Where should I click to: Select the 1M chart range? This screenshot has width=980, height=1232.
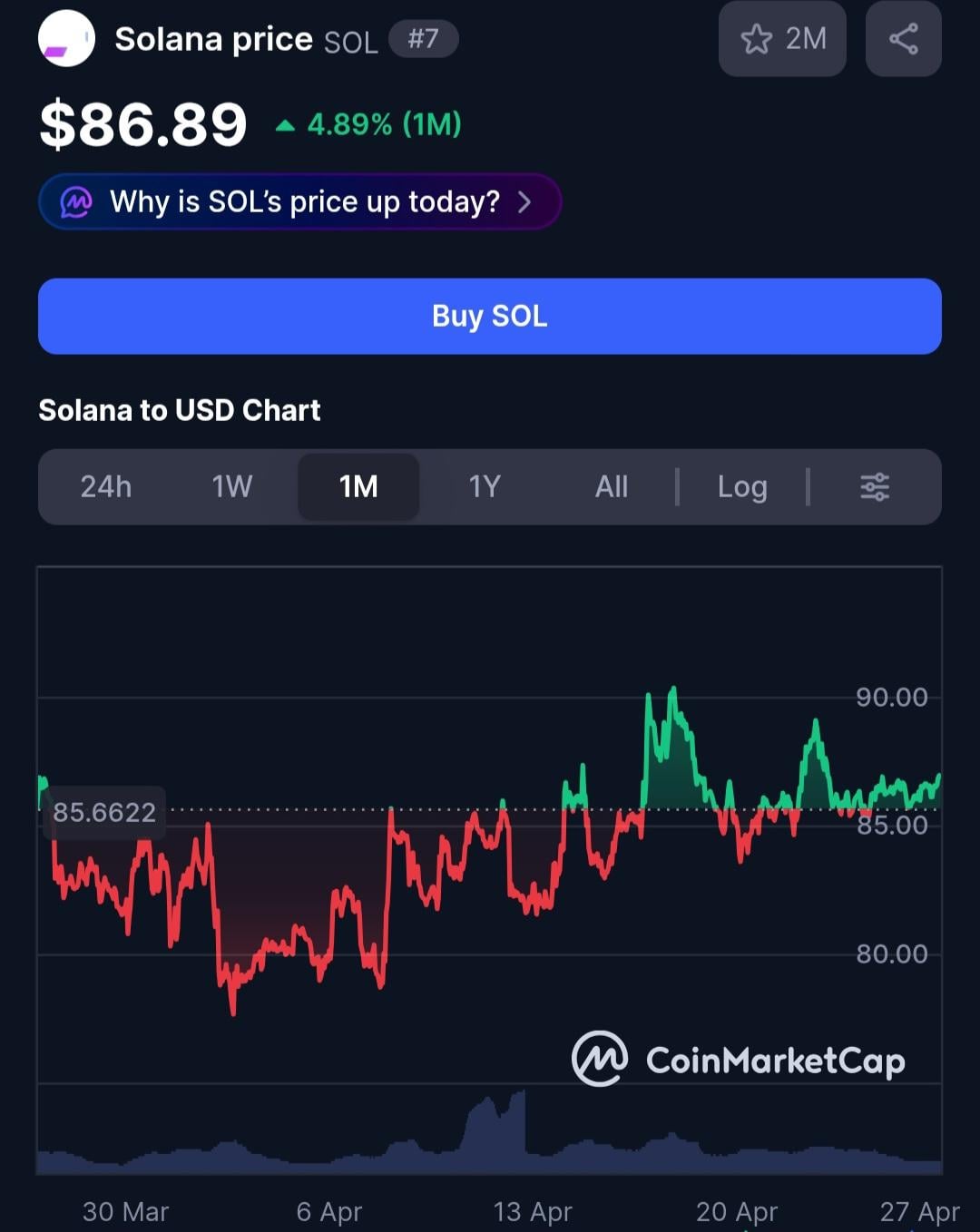(358, 487)
